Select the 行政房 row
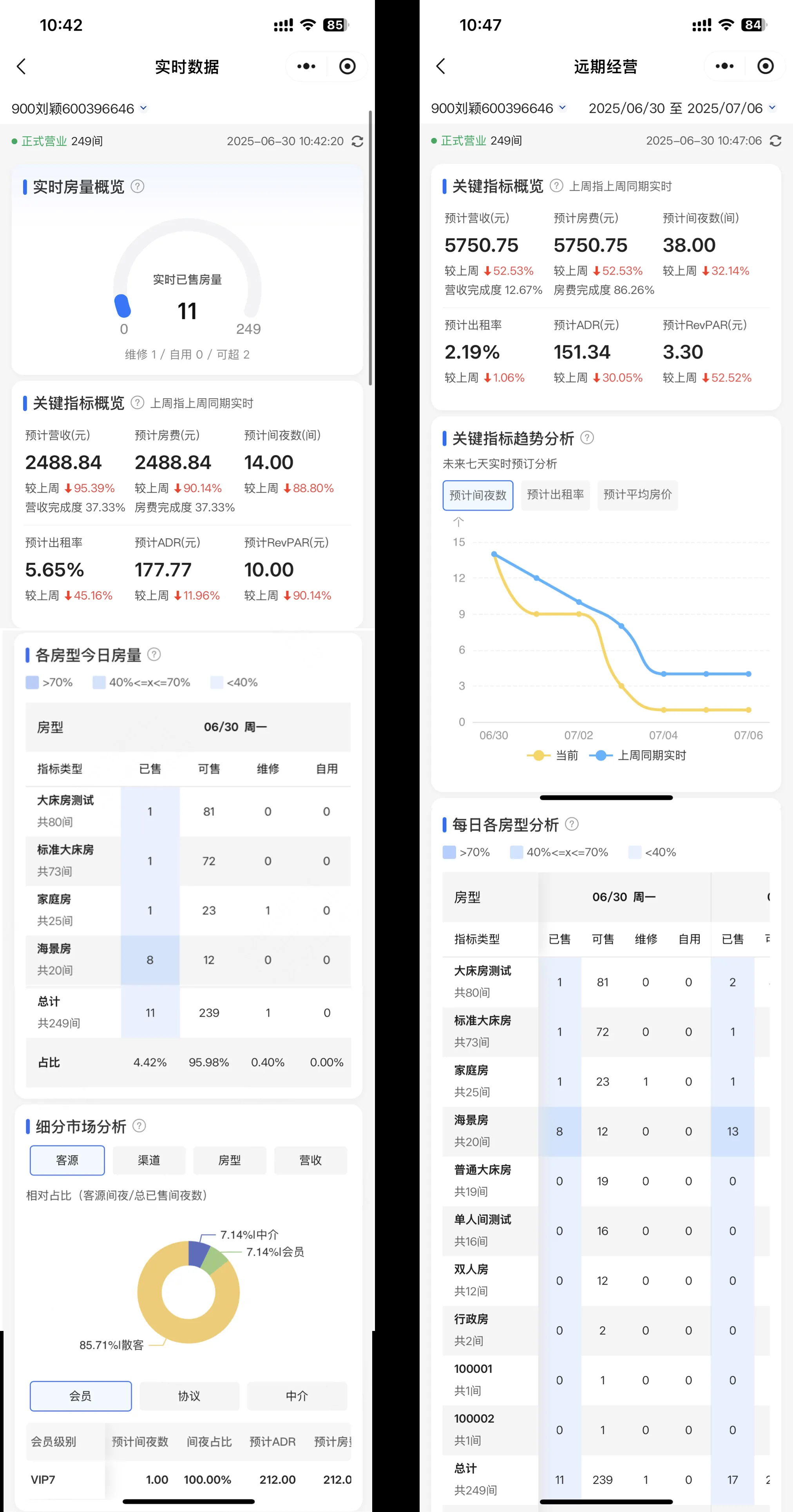This screenshot has height=1512, width=793. [606, 1330]
